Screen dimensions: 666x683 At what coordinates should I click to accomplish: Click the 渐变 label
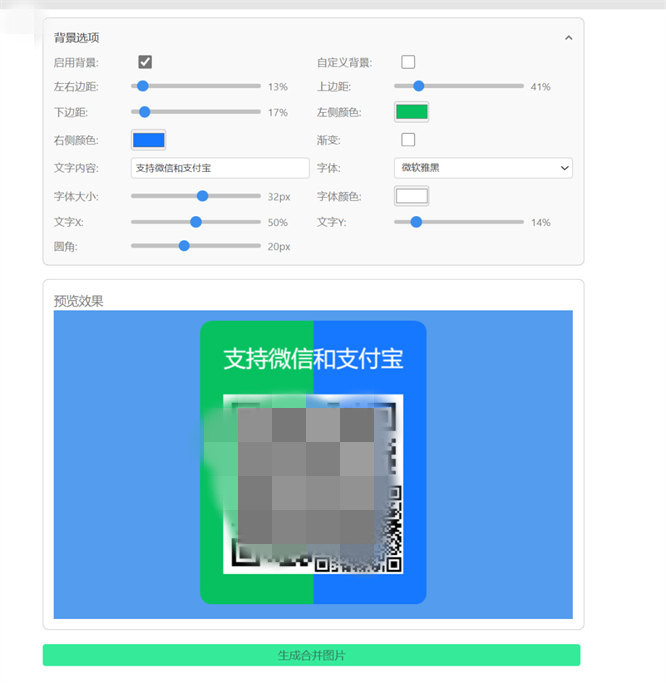tap(329, 140)
